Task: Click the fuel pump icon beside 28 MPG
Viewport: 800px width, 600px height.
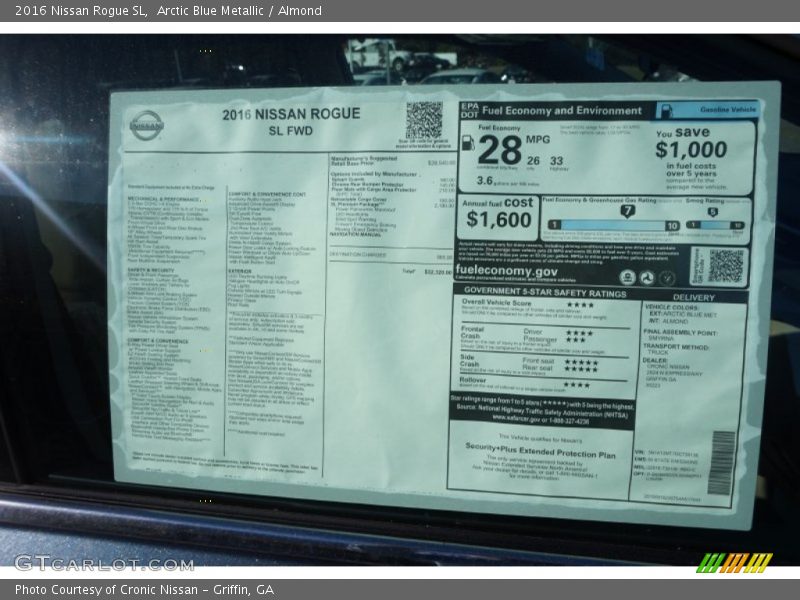Action: (468, 143)
